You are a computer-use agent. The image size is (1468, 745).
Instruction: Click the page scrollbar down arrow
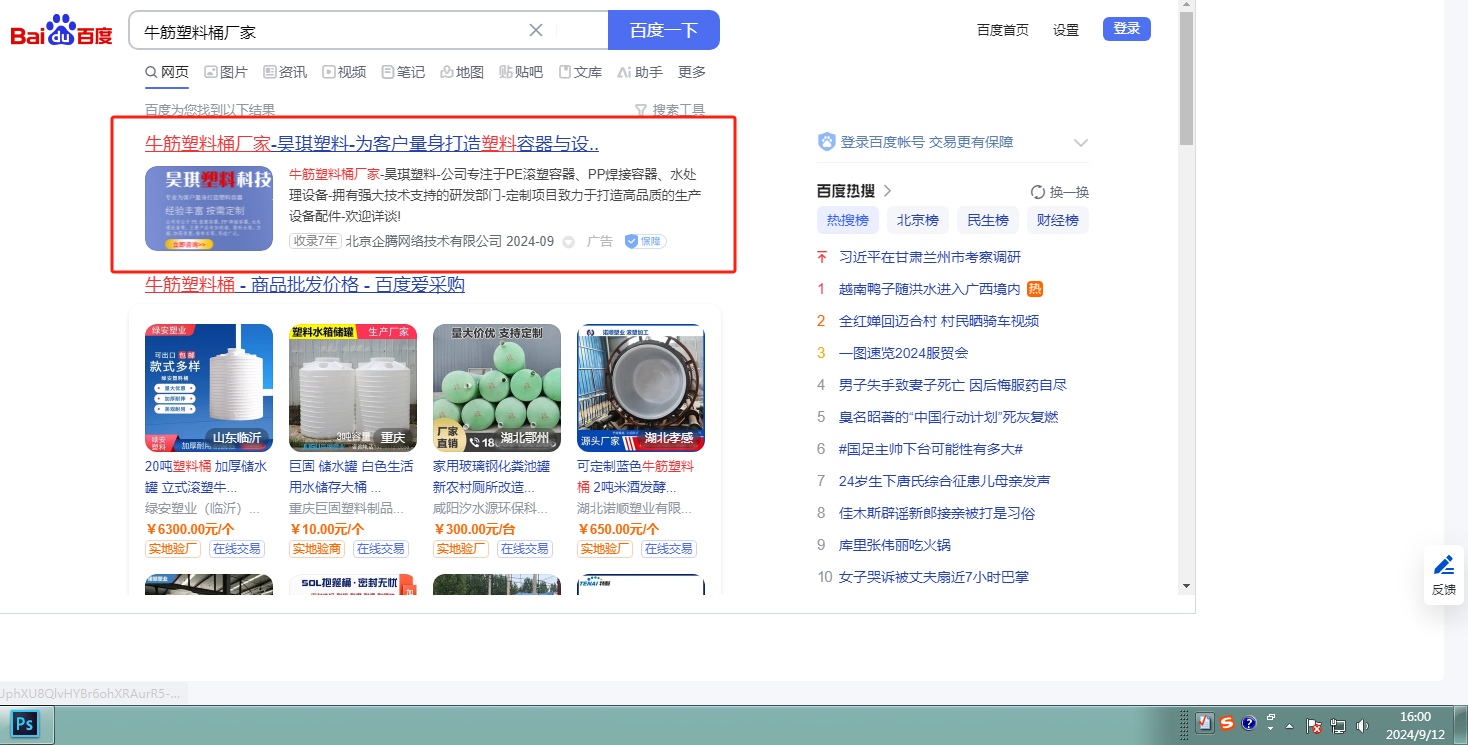pos(1187,585)
